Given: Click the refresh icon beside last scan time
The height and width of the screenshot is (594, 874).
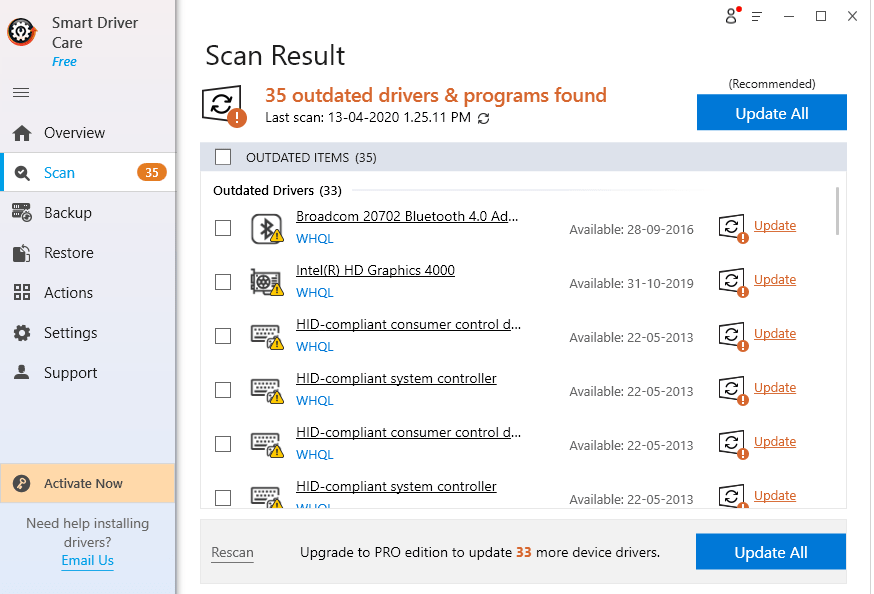Looking at the screenshot, I should point(483,118).
